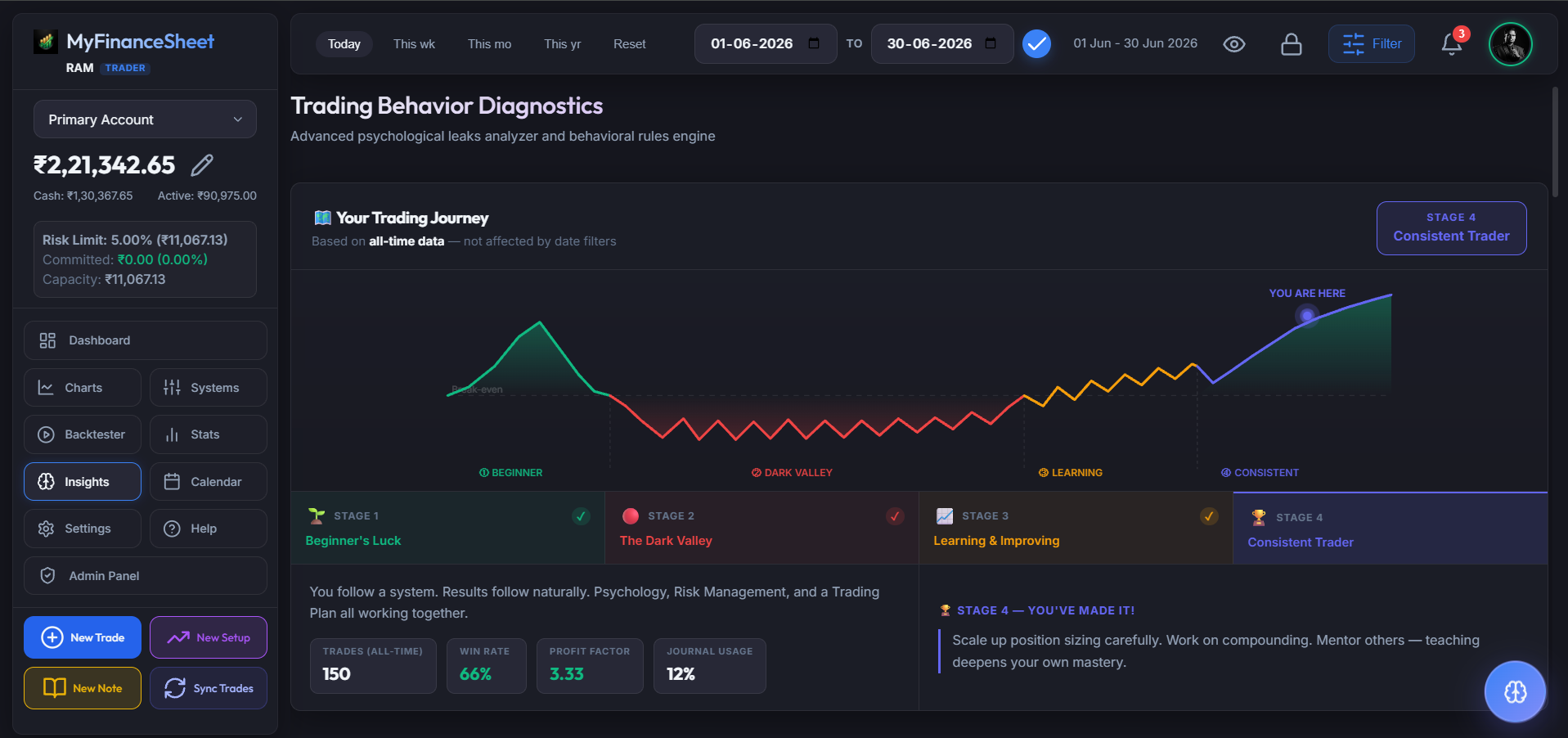Click the BEGINNER chart label
Image resolution: width=1568 pixels, height=738 pixels.
coord(510,473)
